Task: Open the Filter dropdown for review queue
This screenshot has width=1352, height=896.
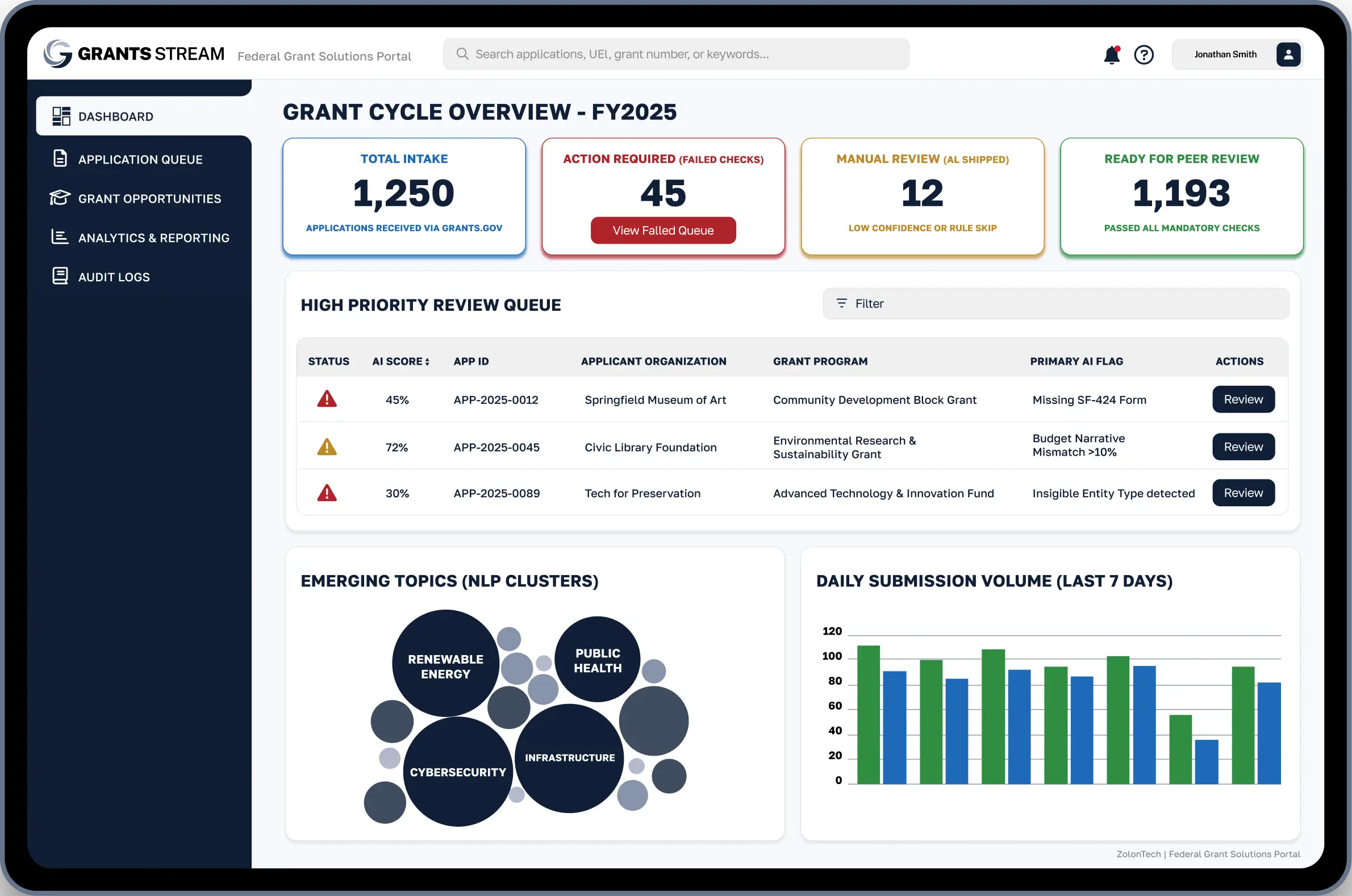Action: click(1055, 303)
